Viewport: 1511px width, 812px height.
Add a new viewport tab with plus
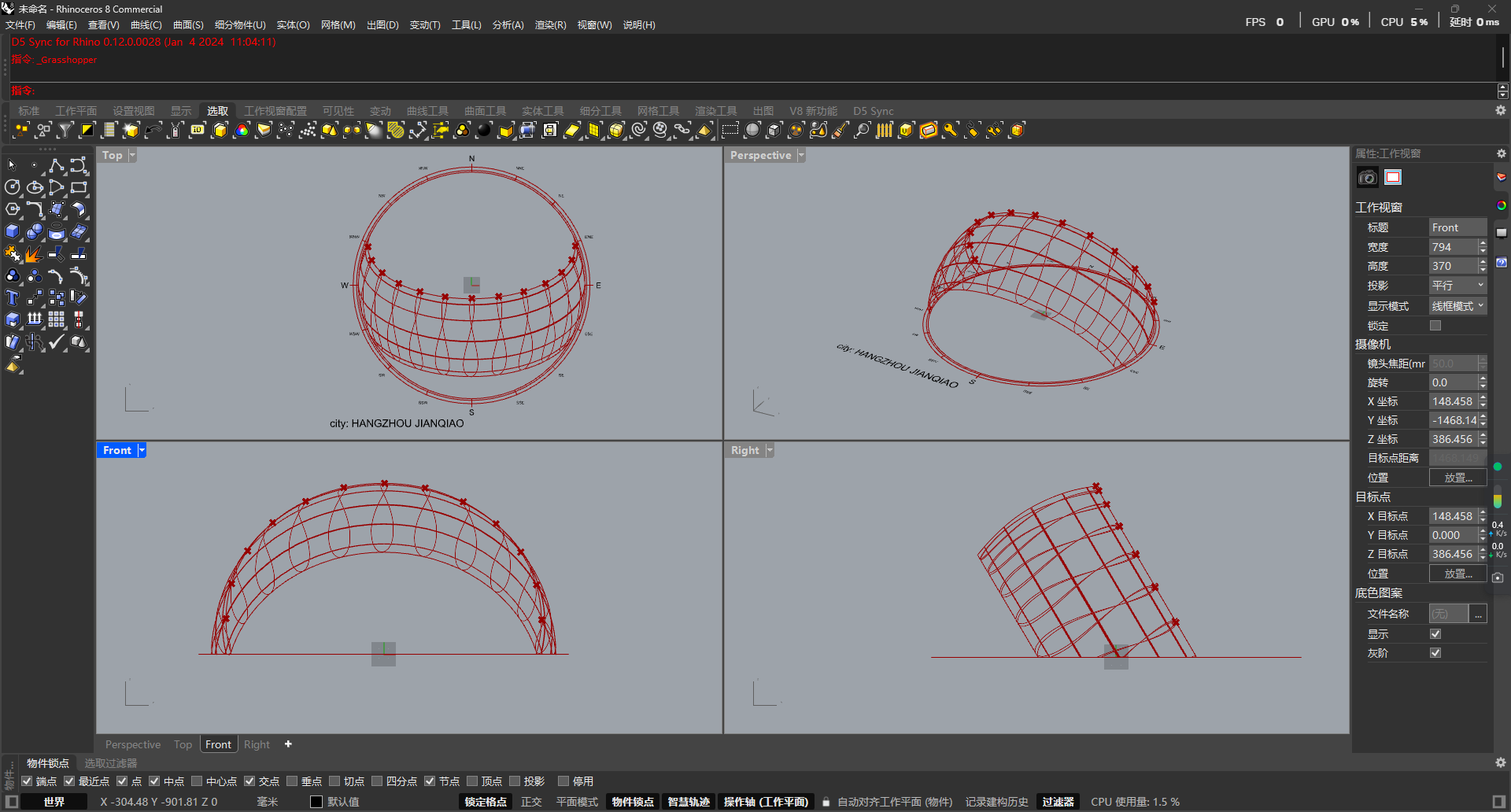[x=288, y=744]
